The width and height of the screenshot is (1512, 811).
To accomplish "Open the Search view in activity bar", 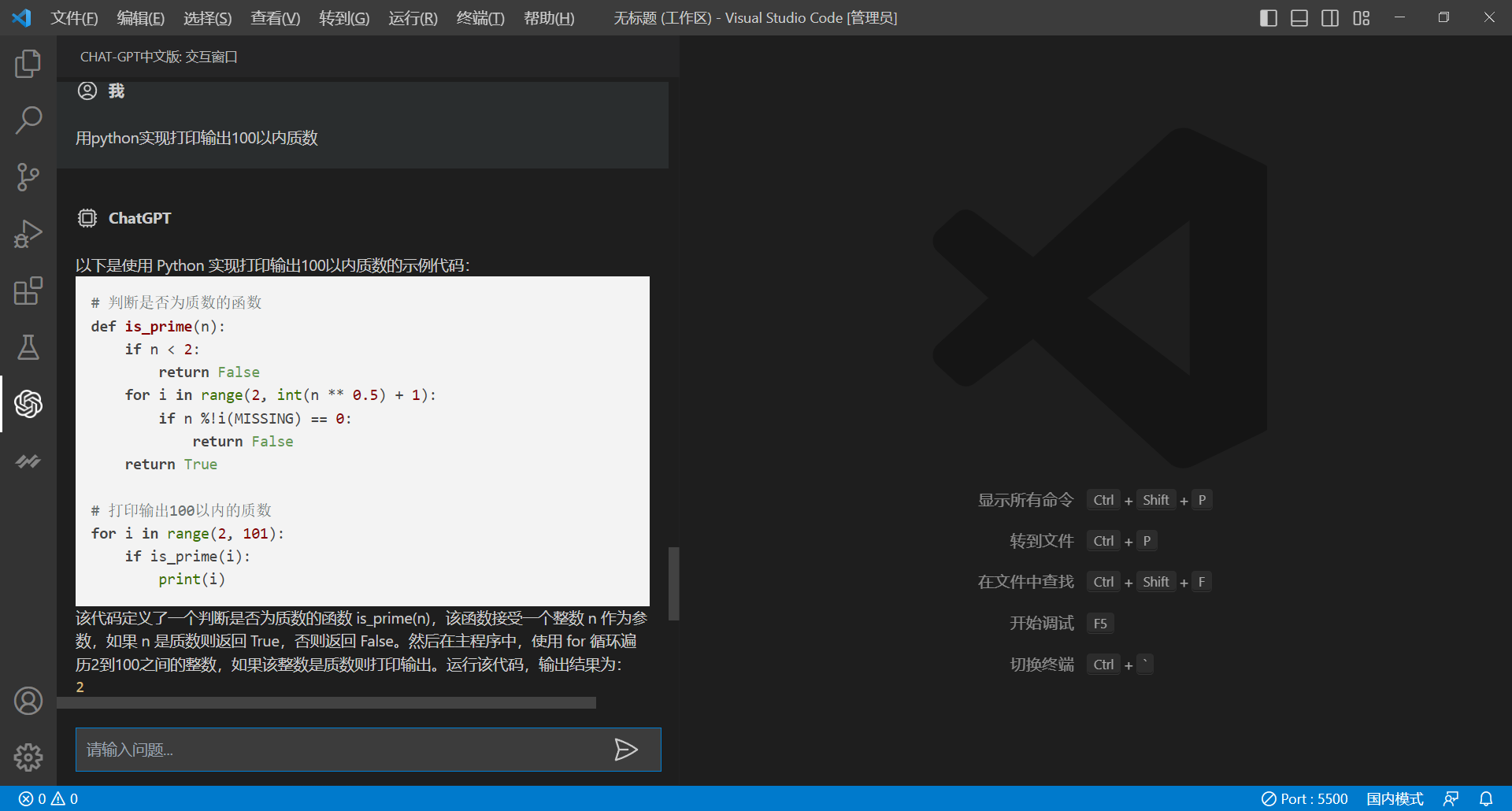I will (28, 120).
